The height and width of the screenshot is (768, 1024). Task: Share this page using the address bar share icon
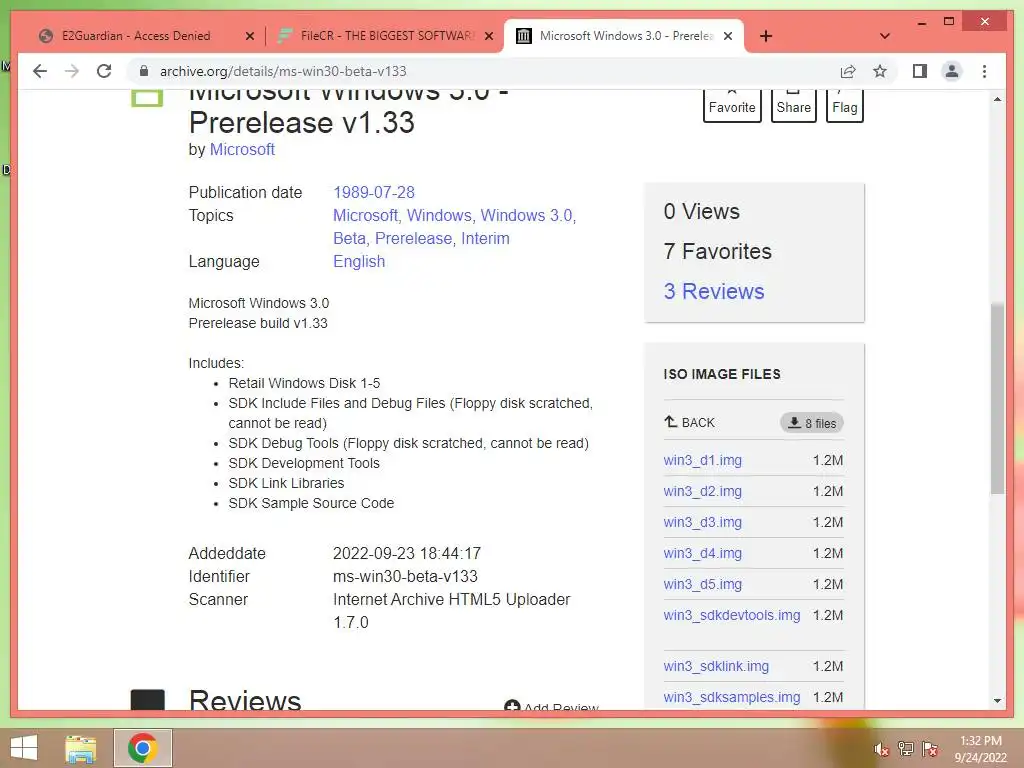point(848,71)
